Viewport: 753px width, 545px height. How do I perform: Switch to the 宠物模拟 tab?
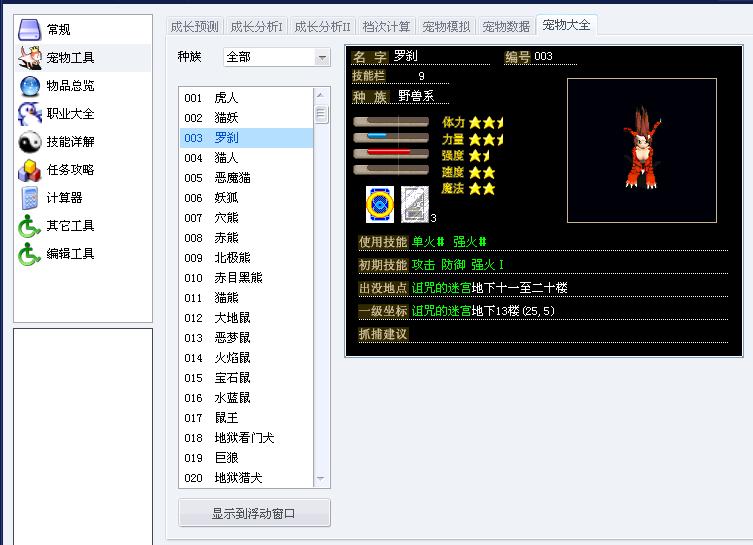click(x=446, y=26)
